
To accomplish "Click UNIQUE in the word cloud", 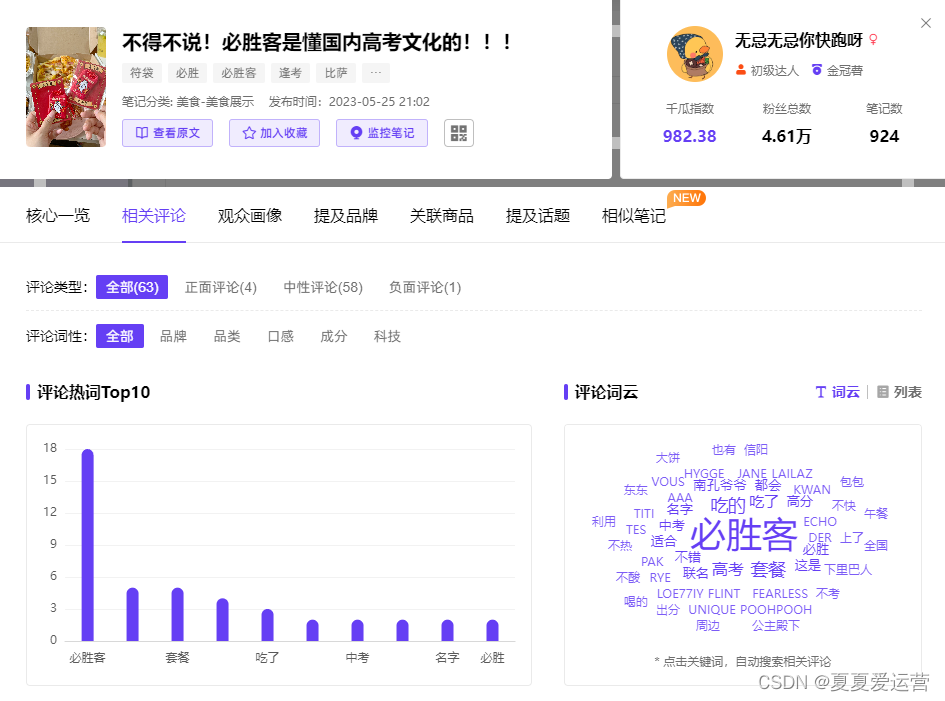I will point(712,610).
